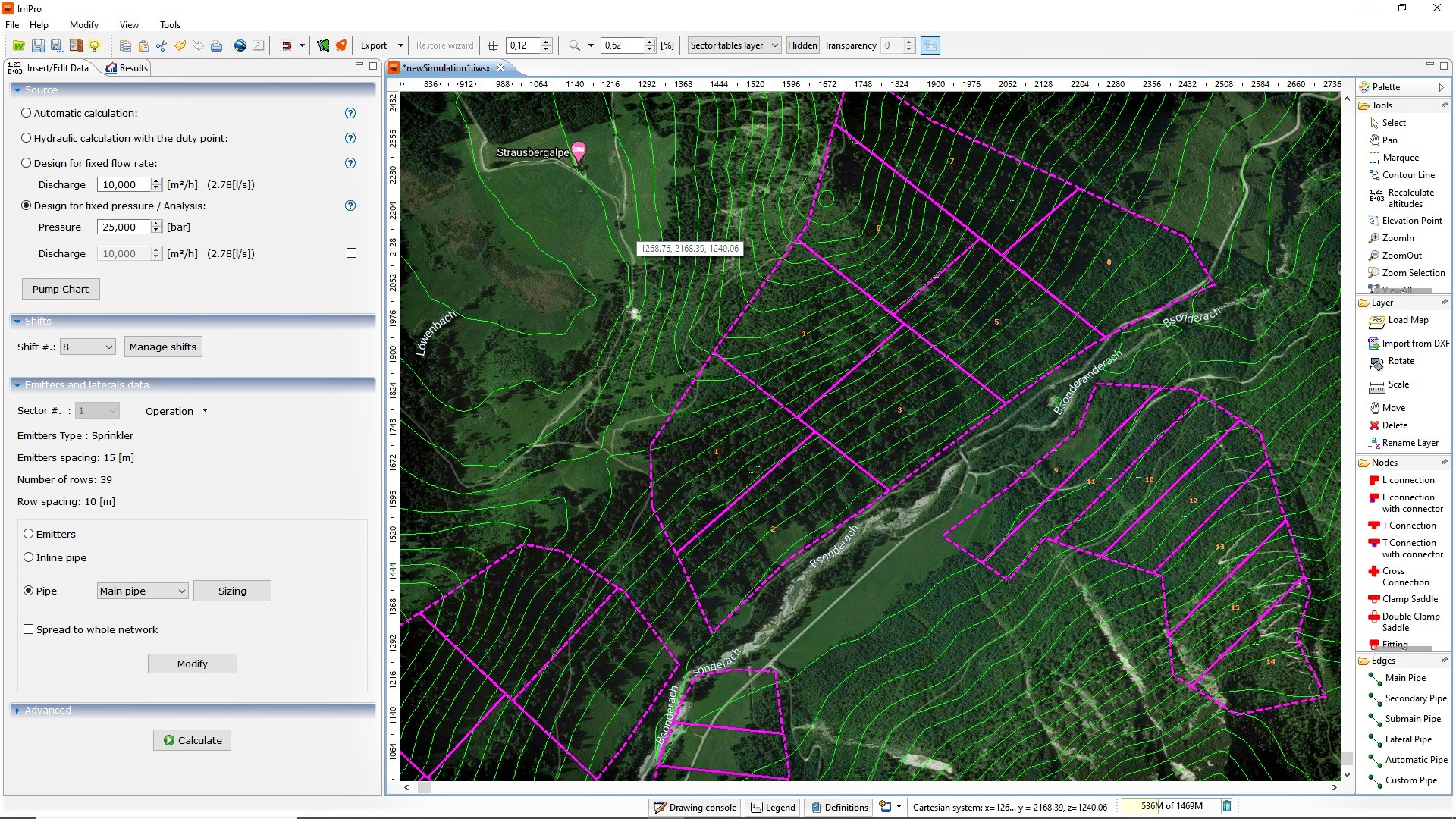The height and width of the screenshot is (819, 1456).
Task: Select the Contour Line tool
Action: (x=1407, y=175)
